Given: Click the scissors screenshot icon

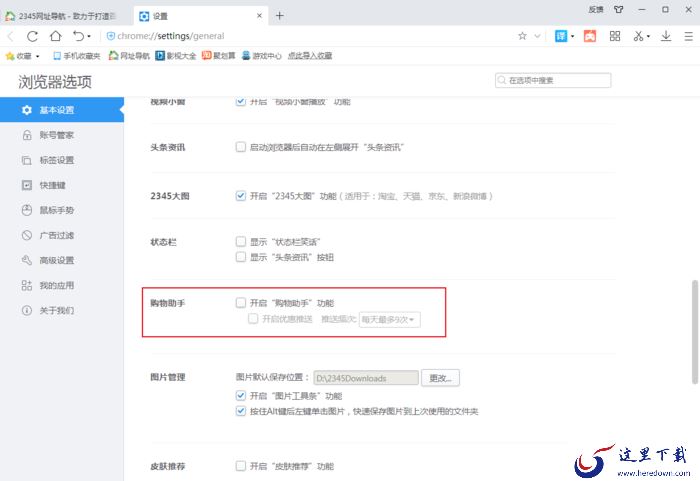Looking at the screenshot, I should 638,36.
